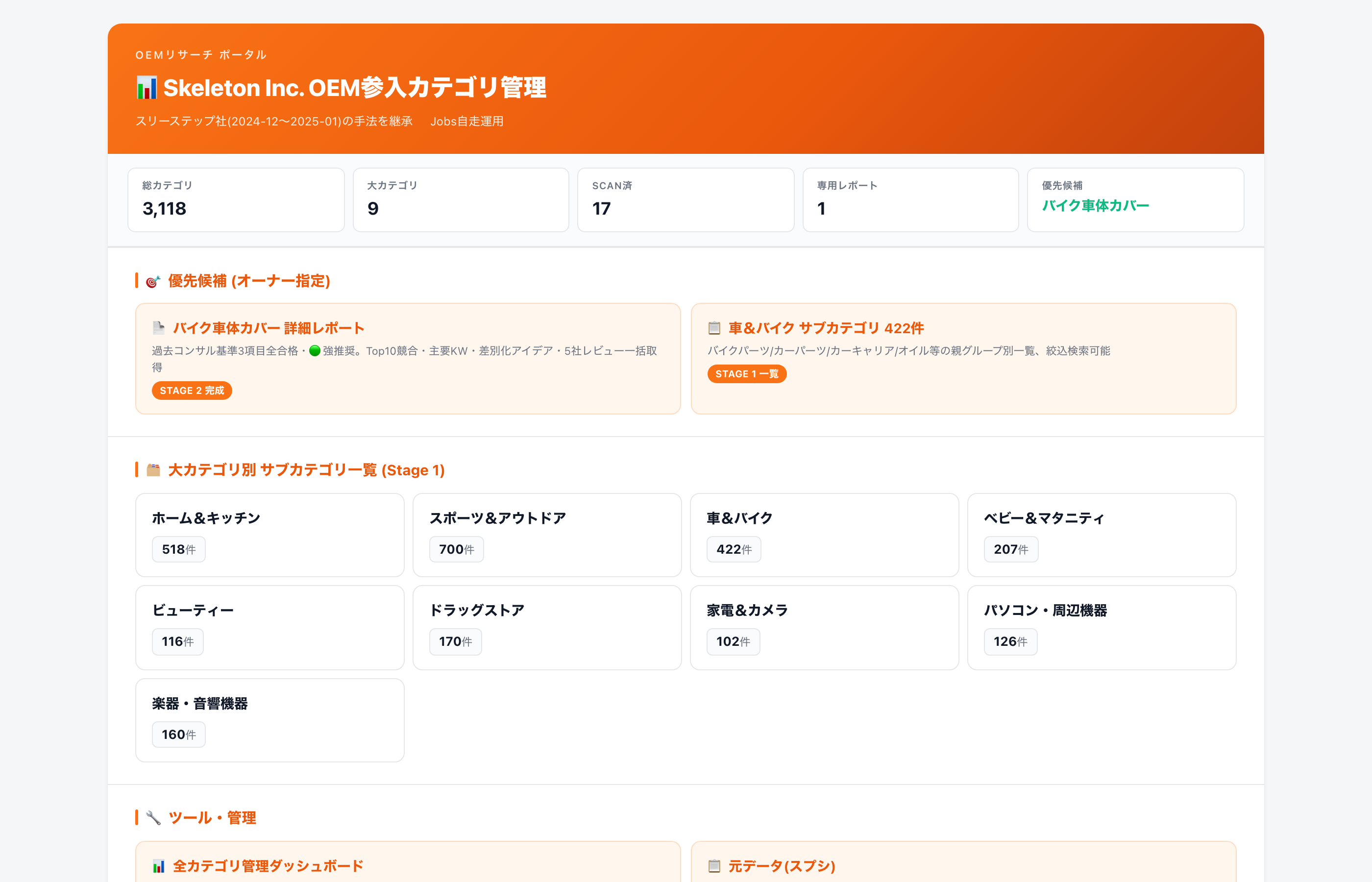Open the ホーム&キッチン category card
1372x882 pixels.
[269, 535]
